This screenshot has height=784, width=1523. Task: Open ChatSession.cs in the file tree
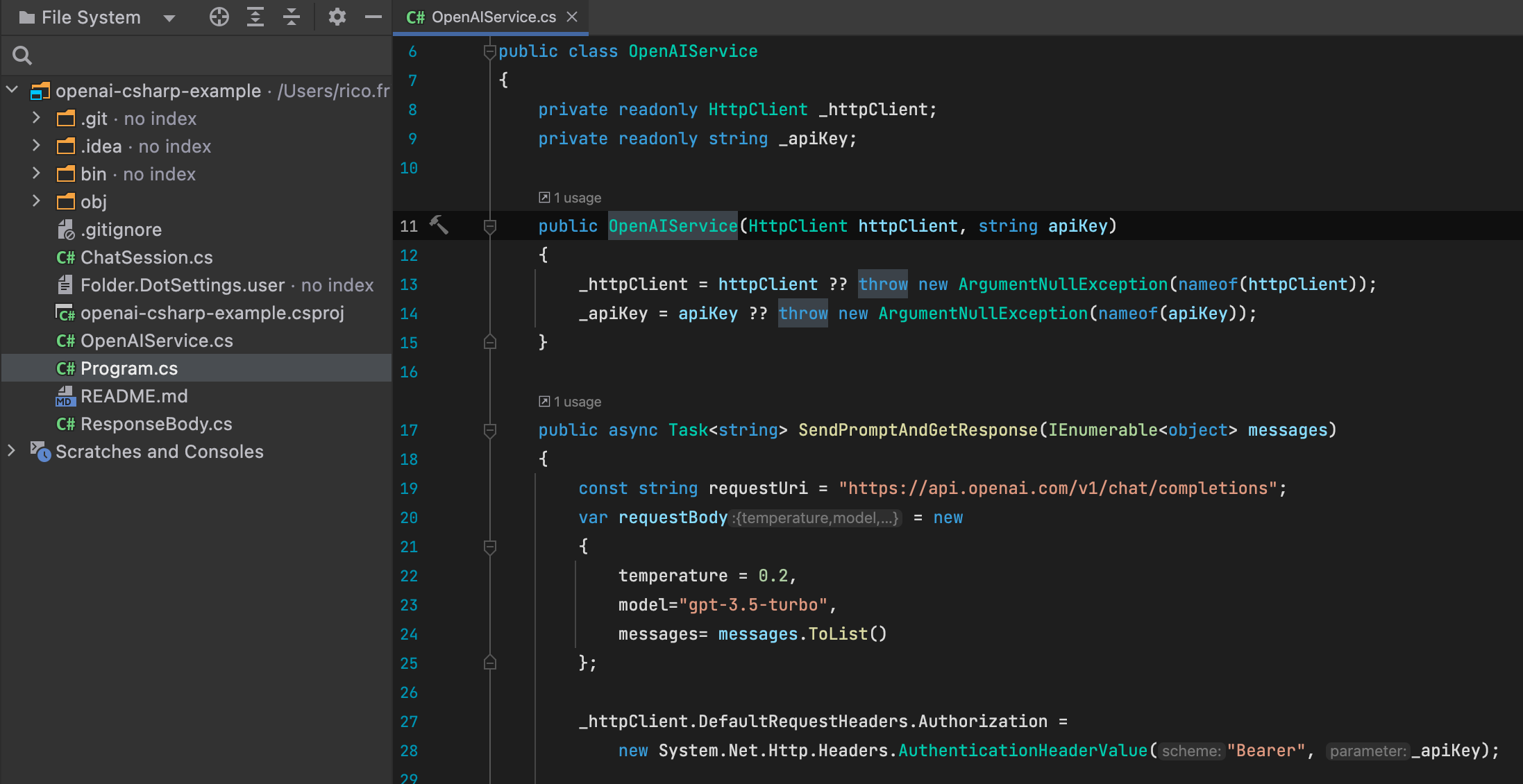pyautogui.click(x=146, y=257)
